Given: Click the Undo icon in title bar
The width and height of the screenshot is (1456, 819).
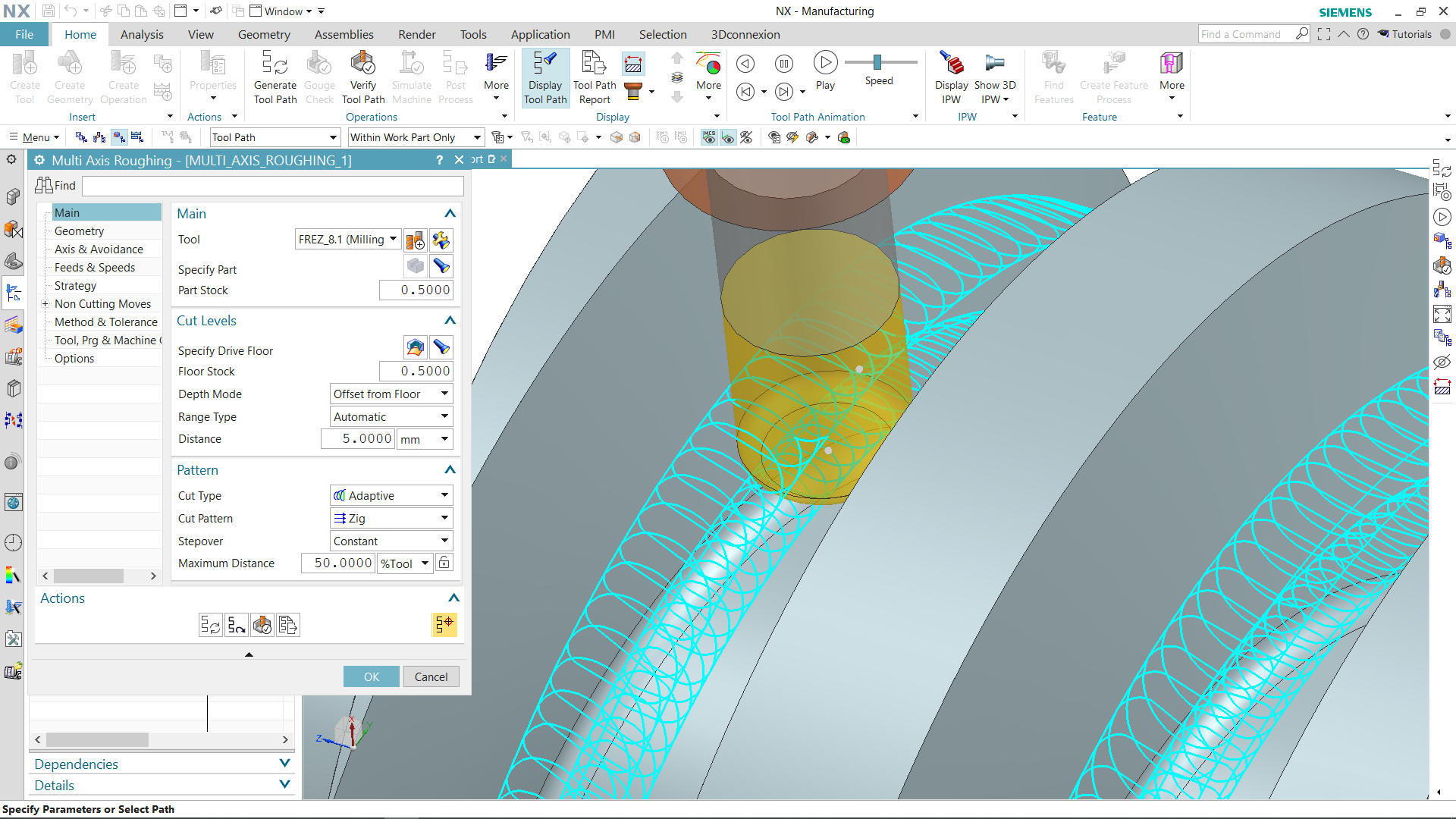Looking at the screenshot, I should [x=71, y=11].
